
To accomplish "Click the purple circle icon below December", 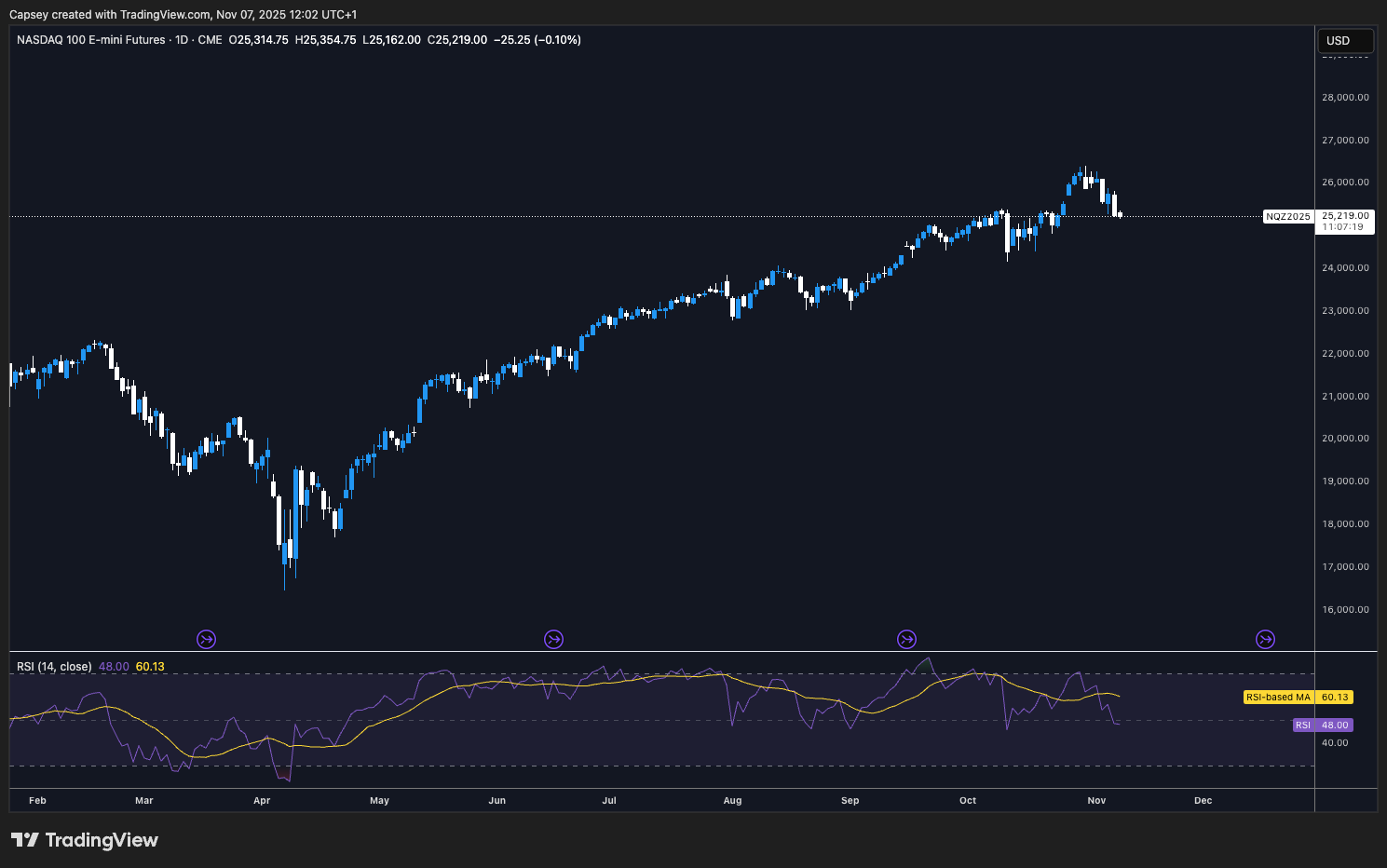I will click(1264, 639).
